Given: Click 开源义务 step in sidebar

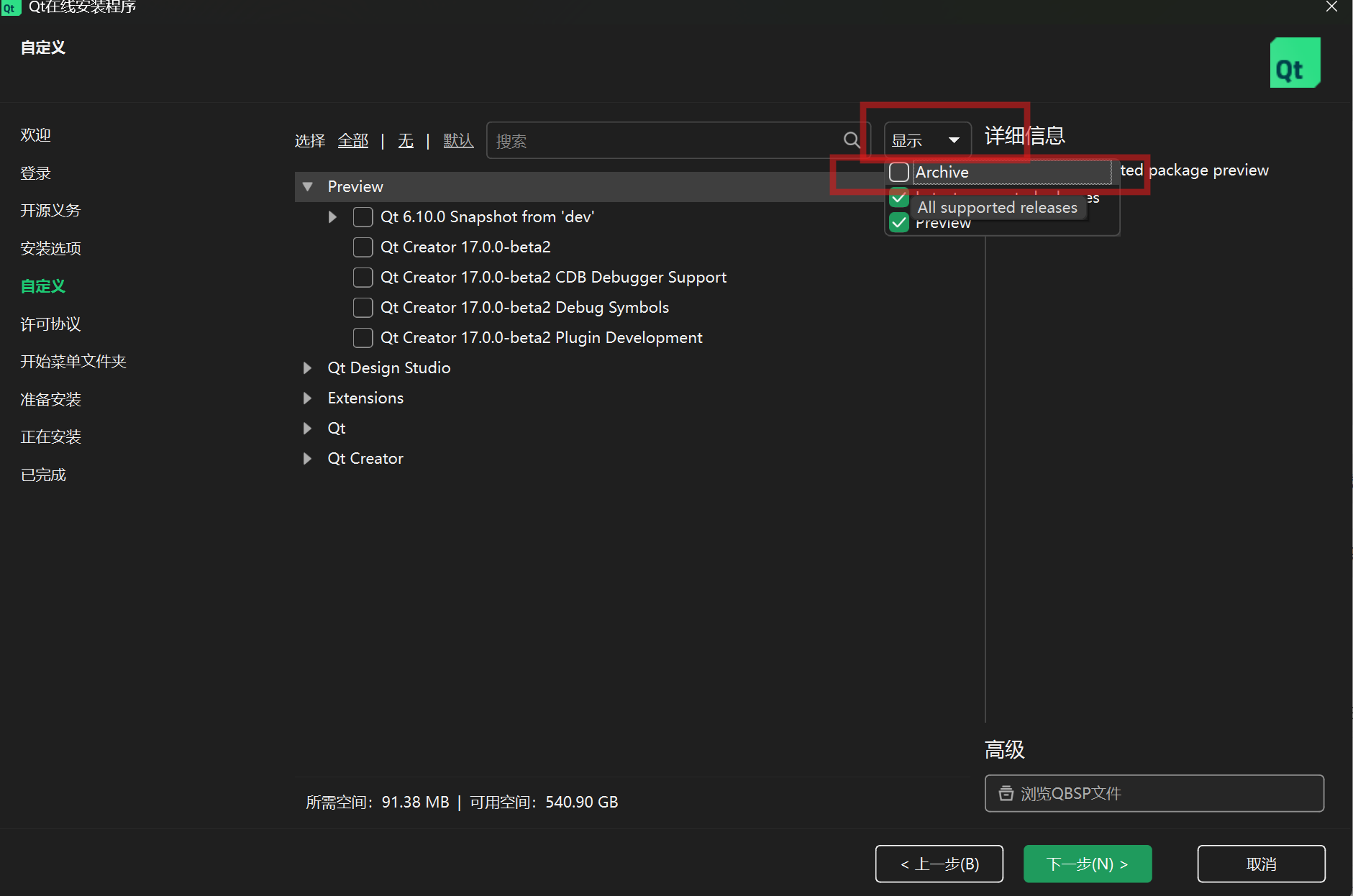Looking at the screenshot, I should coord(50,211).
